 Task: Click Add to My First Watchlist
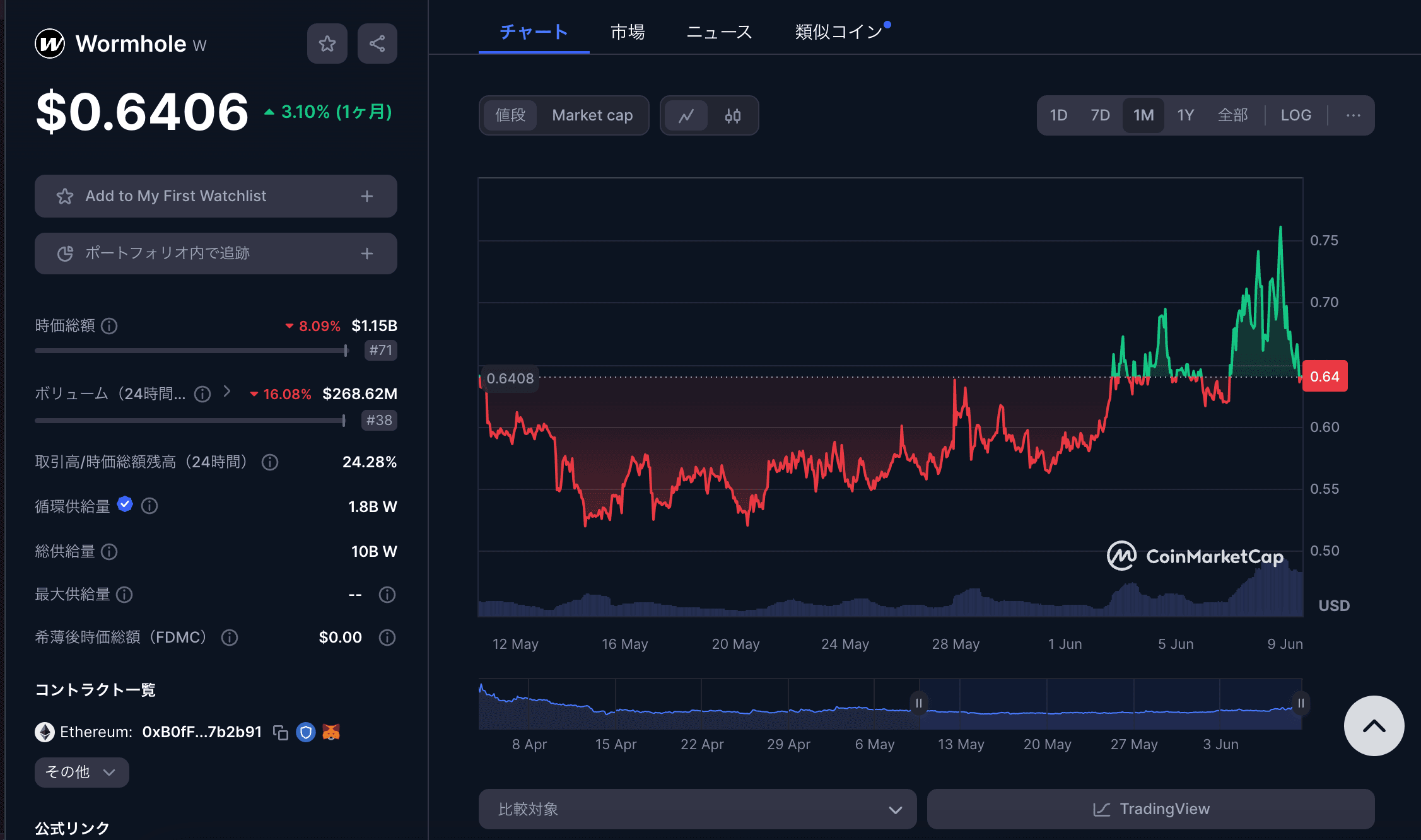tap(216, 196)
